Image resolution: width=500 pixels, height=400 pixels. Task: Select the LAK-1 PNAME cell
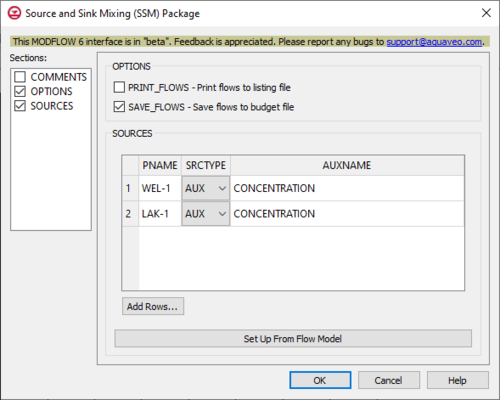point(160,214)
